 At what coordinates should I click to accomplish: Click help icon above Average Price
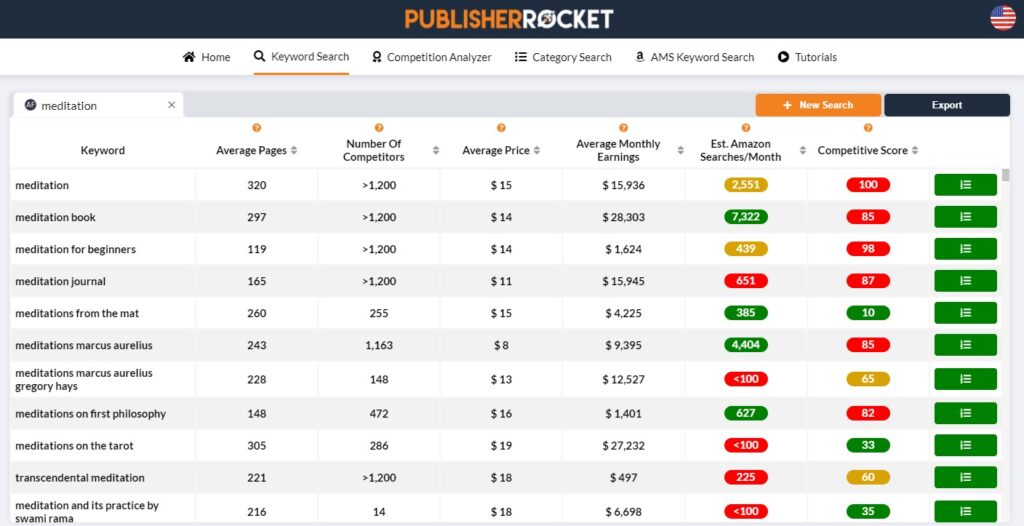pos(501,128)
